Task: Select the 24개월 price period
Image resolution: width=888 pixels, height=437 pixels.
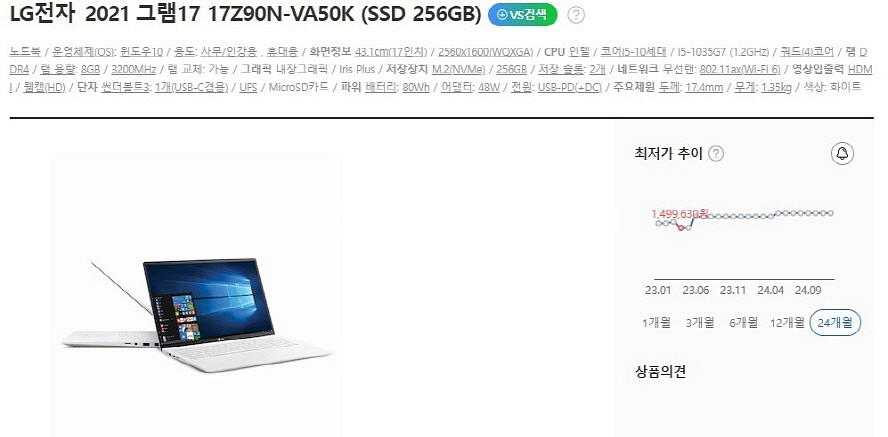Action: 835,323
